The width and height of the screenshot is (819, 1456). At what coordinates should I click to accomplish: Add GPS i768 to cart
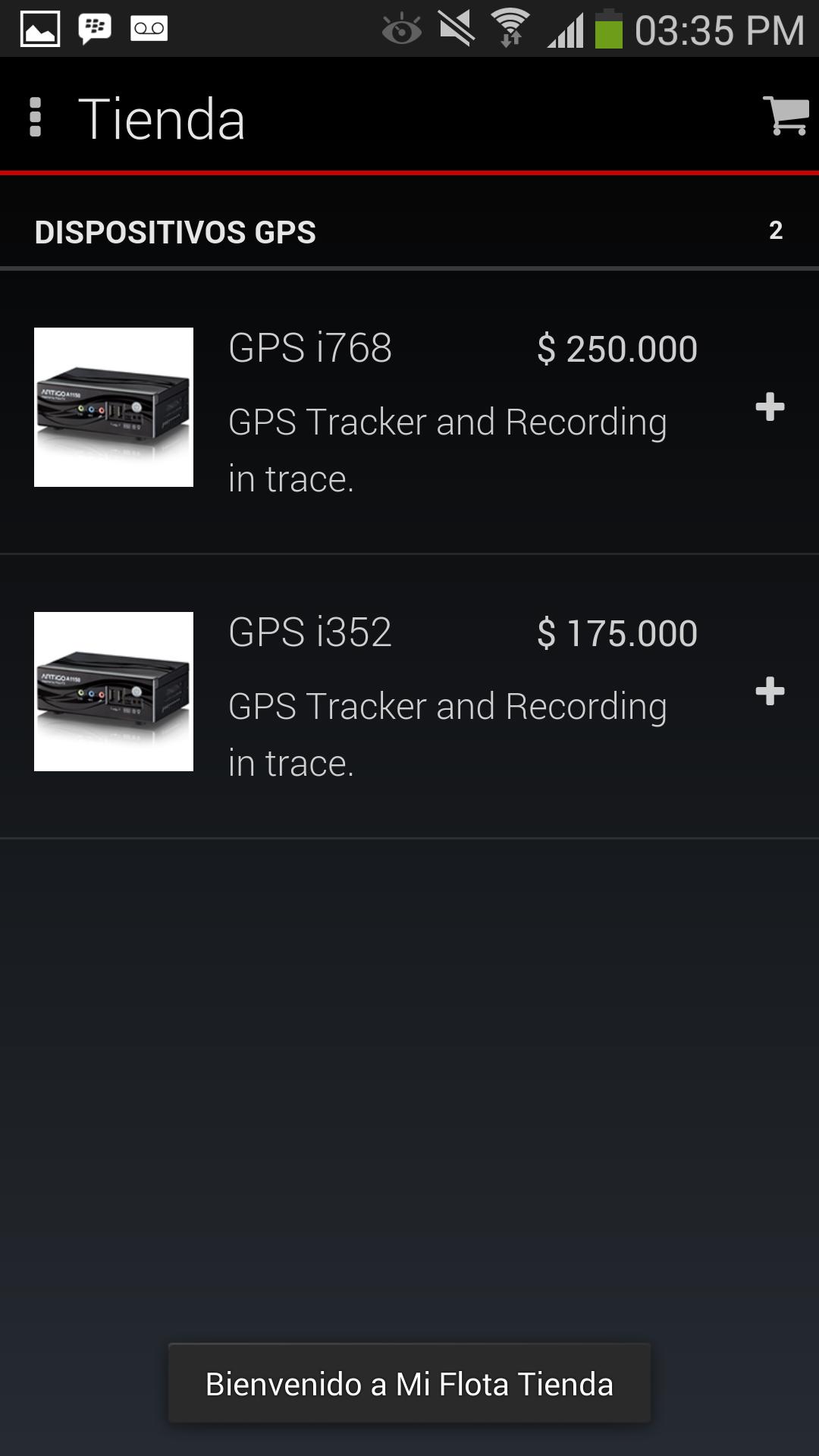(x=770, y=407)
